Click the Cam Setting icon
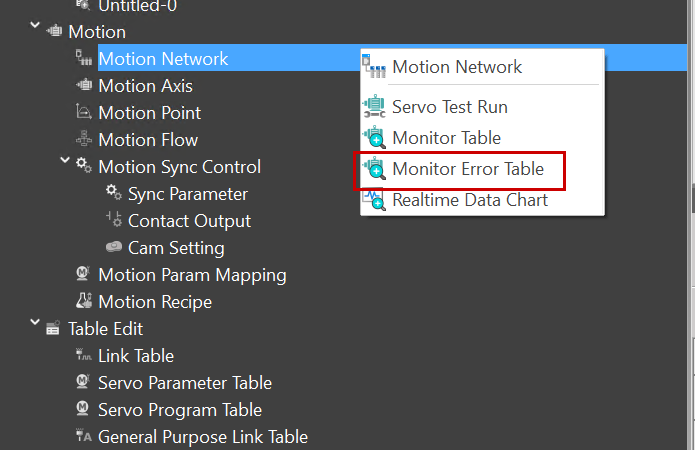The width and height of the screenshot is (695, 450). pos(114,248)
